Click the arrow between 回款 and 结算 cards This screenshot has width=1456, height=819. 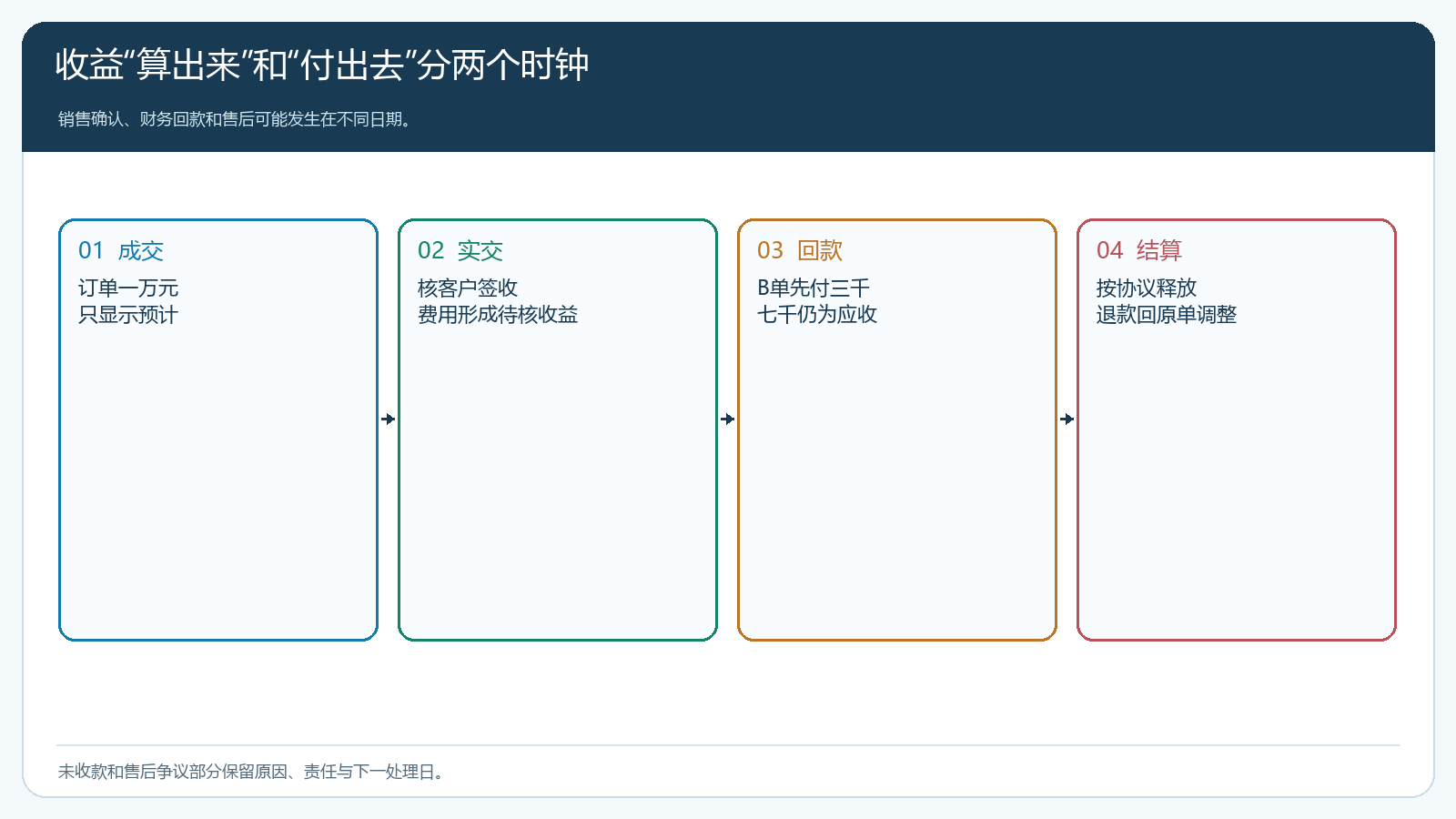click(1067, 420)
